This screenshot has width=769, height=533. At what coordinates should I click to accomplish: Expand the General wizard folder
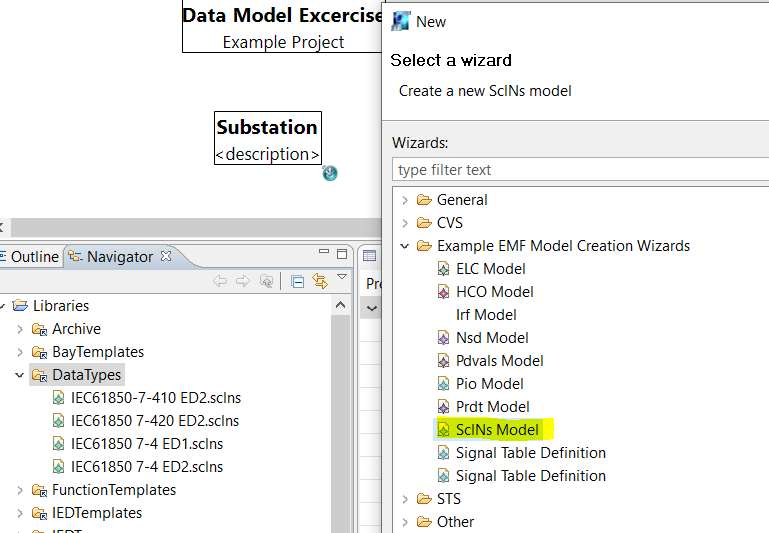point(405,200)
